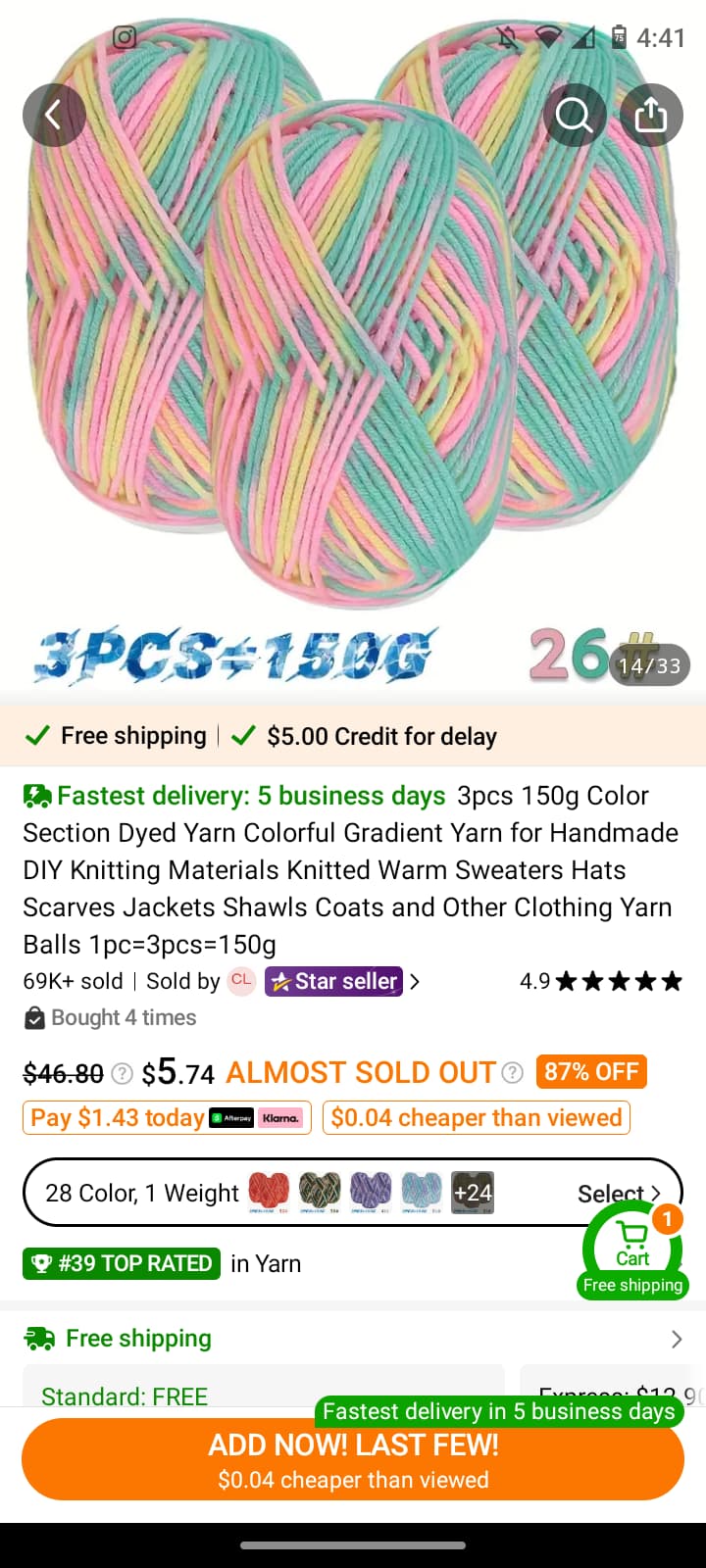Tap the ADD NOW! LAST FEW! button
Image resolution: width=706 pixels, height=1568 pixels.
coord(353,1460)
